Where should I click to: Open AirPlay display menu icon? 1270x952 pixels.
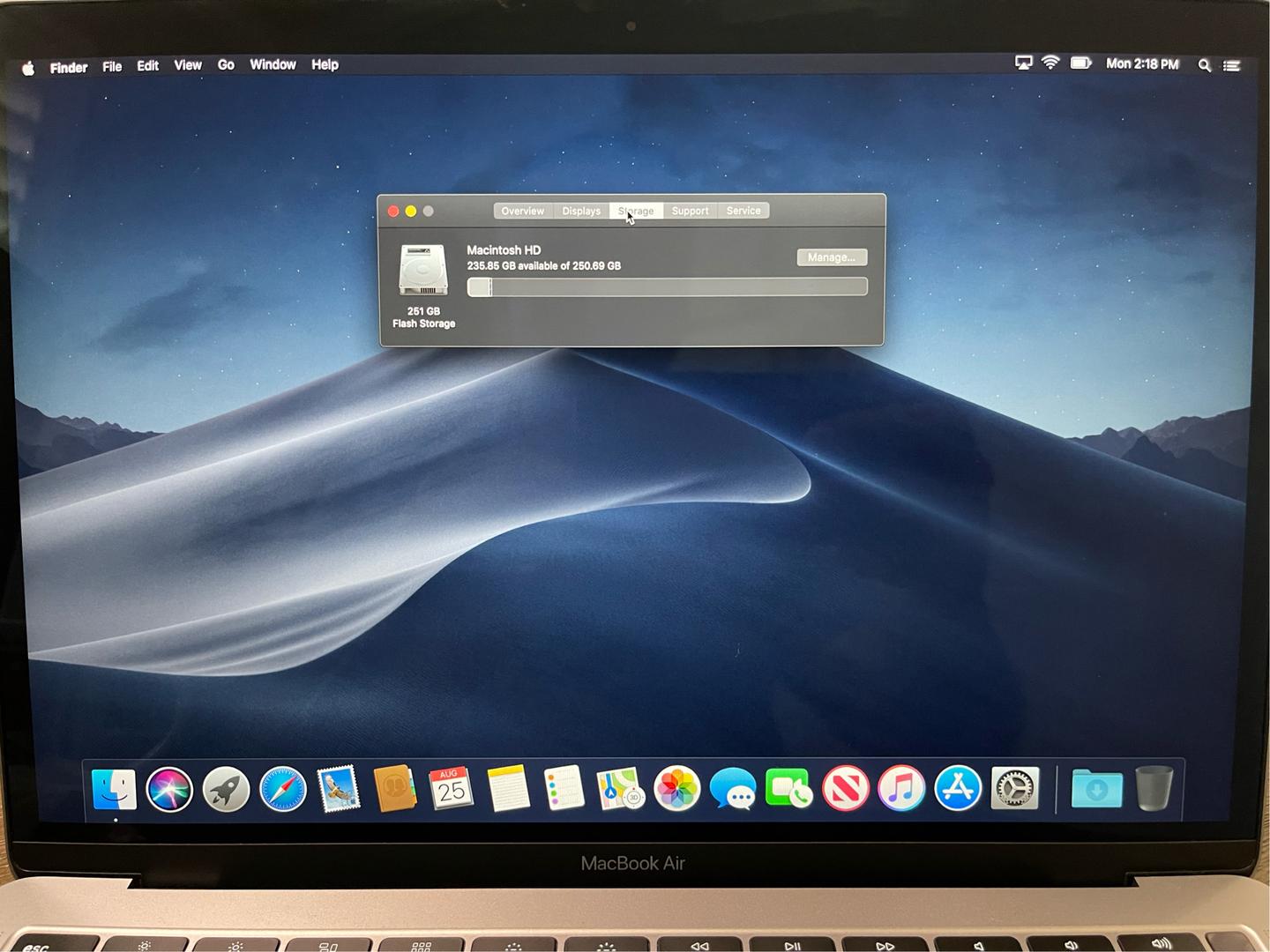coord(1023,63)
